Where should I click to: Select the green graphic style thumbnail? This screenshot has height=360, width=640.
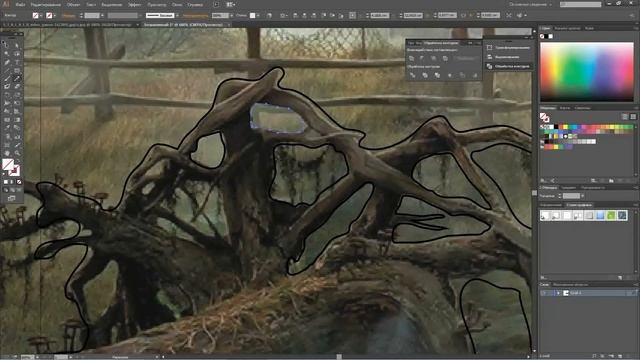(611, 216)
